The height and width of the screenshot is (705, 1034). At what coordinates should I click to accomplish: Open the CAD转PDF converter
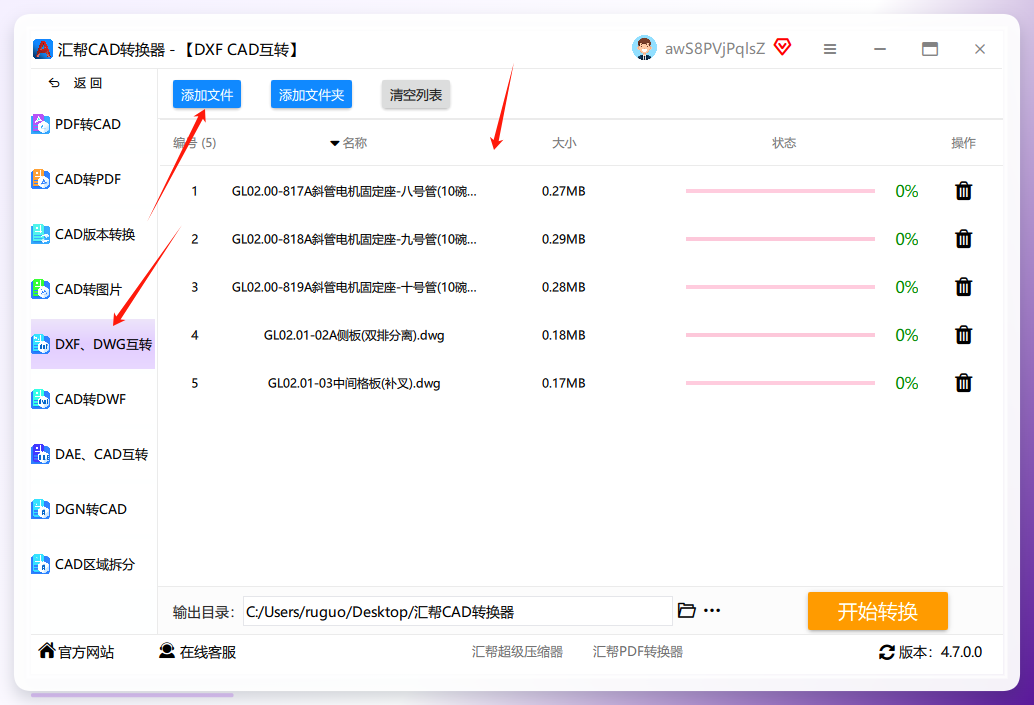tap(76, 179)
